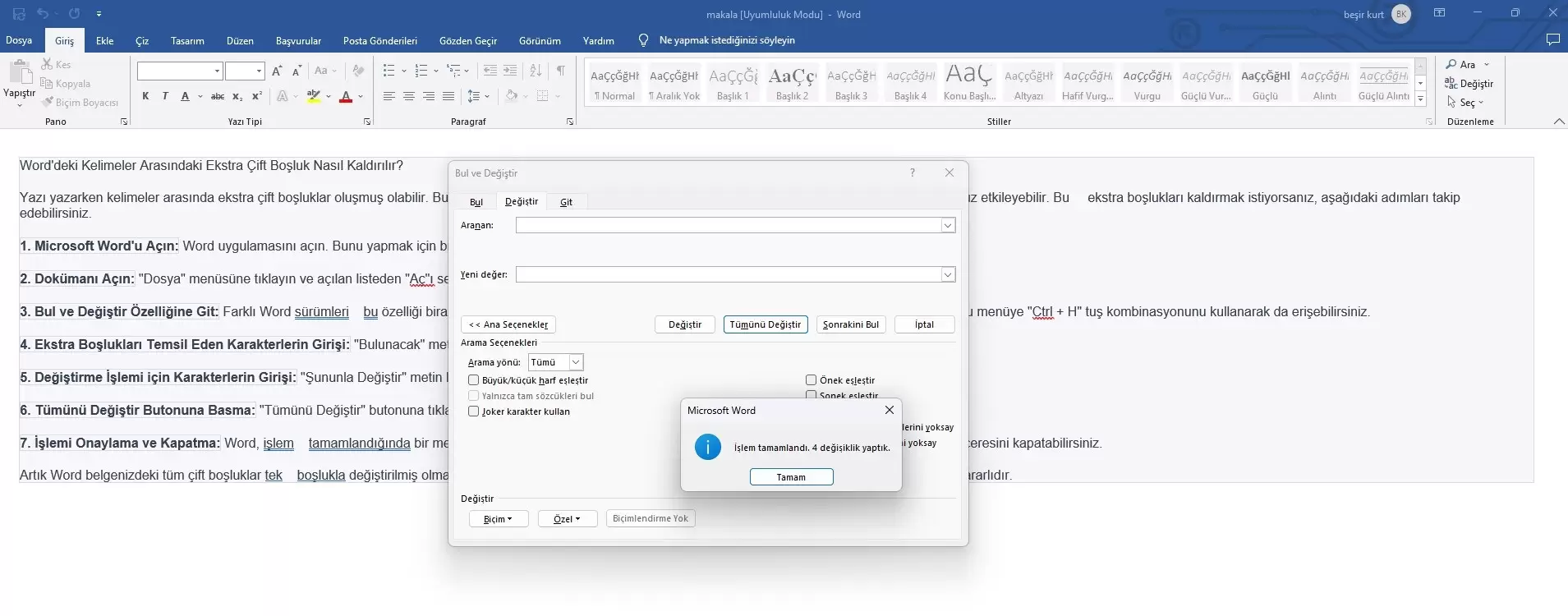
Task: Toggle the Yalnızca tam sözcükleri bul checkbox
Action: [x=474, y=396]
